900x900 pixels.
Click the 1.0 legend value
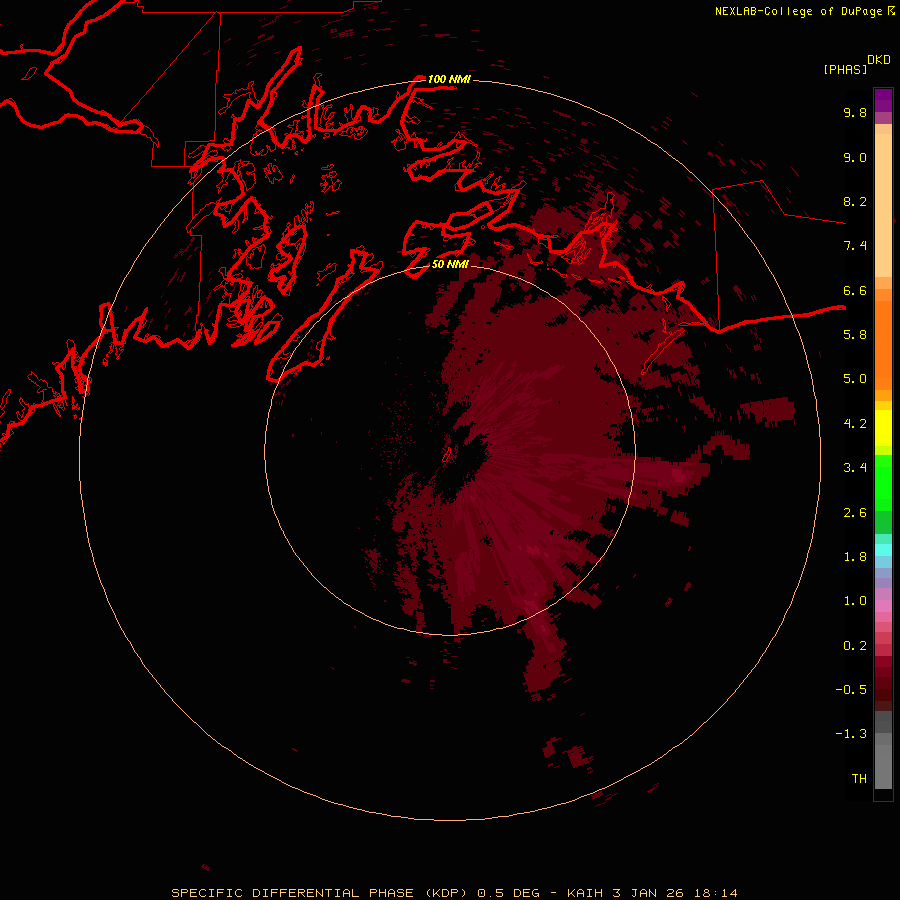(855, 601)
